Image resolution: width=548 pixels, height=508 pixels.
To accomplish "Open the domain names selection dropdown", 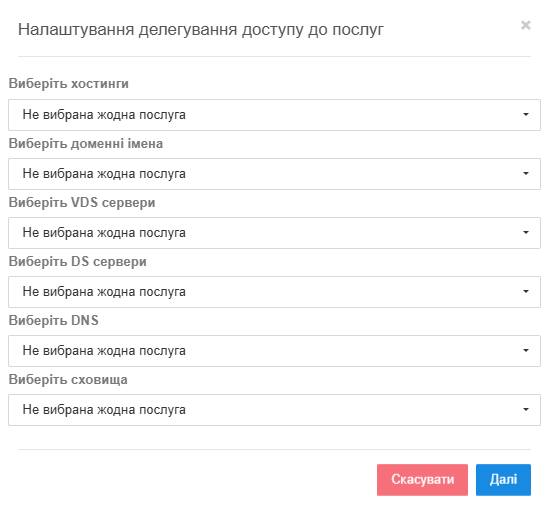I will click(274, 174).
